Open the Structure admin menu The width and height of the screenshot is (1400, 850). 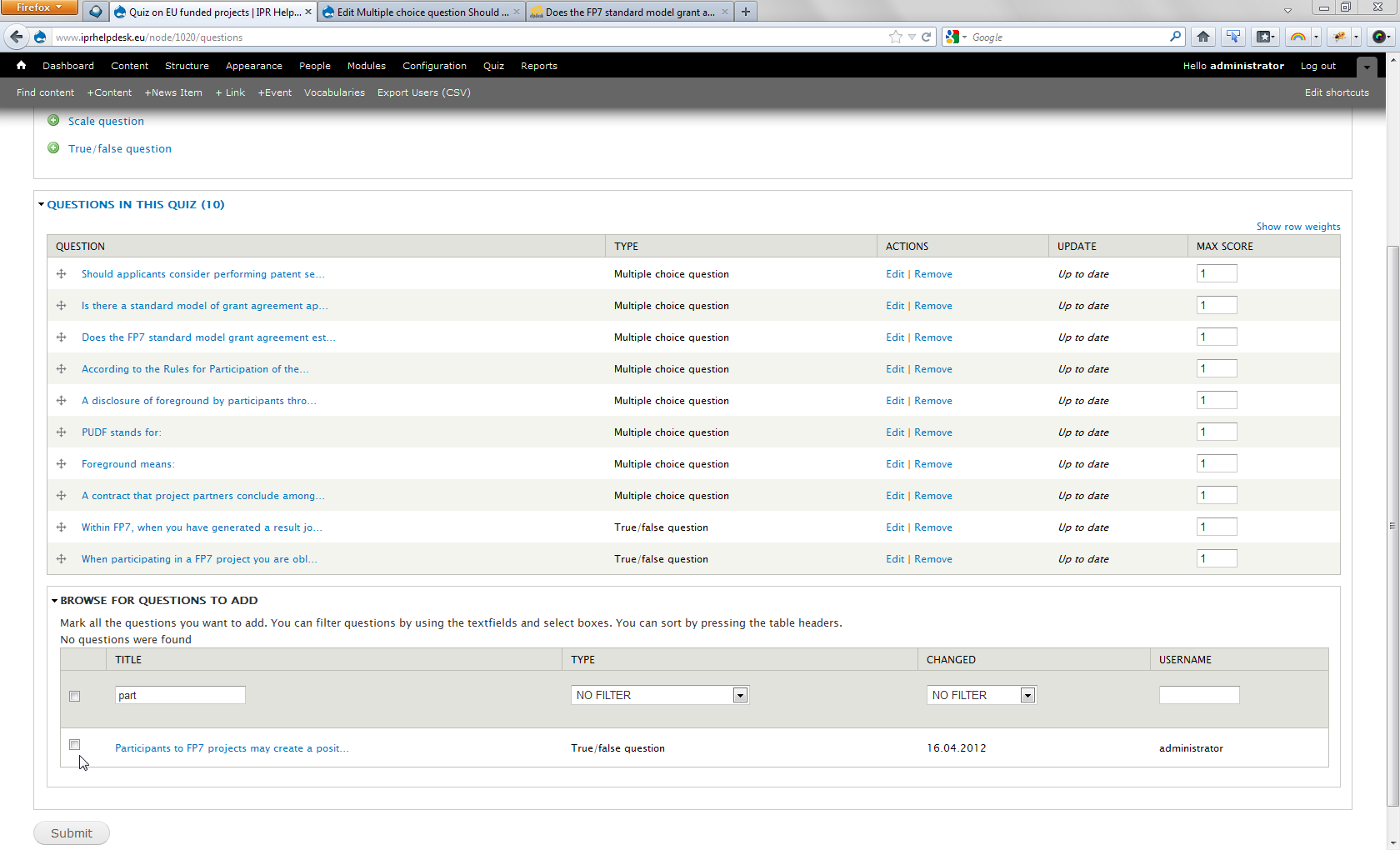tap(187, 66)
